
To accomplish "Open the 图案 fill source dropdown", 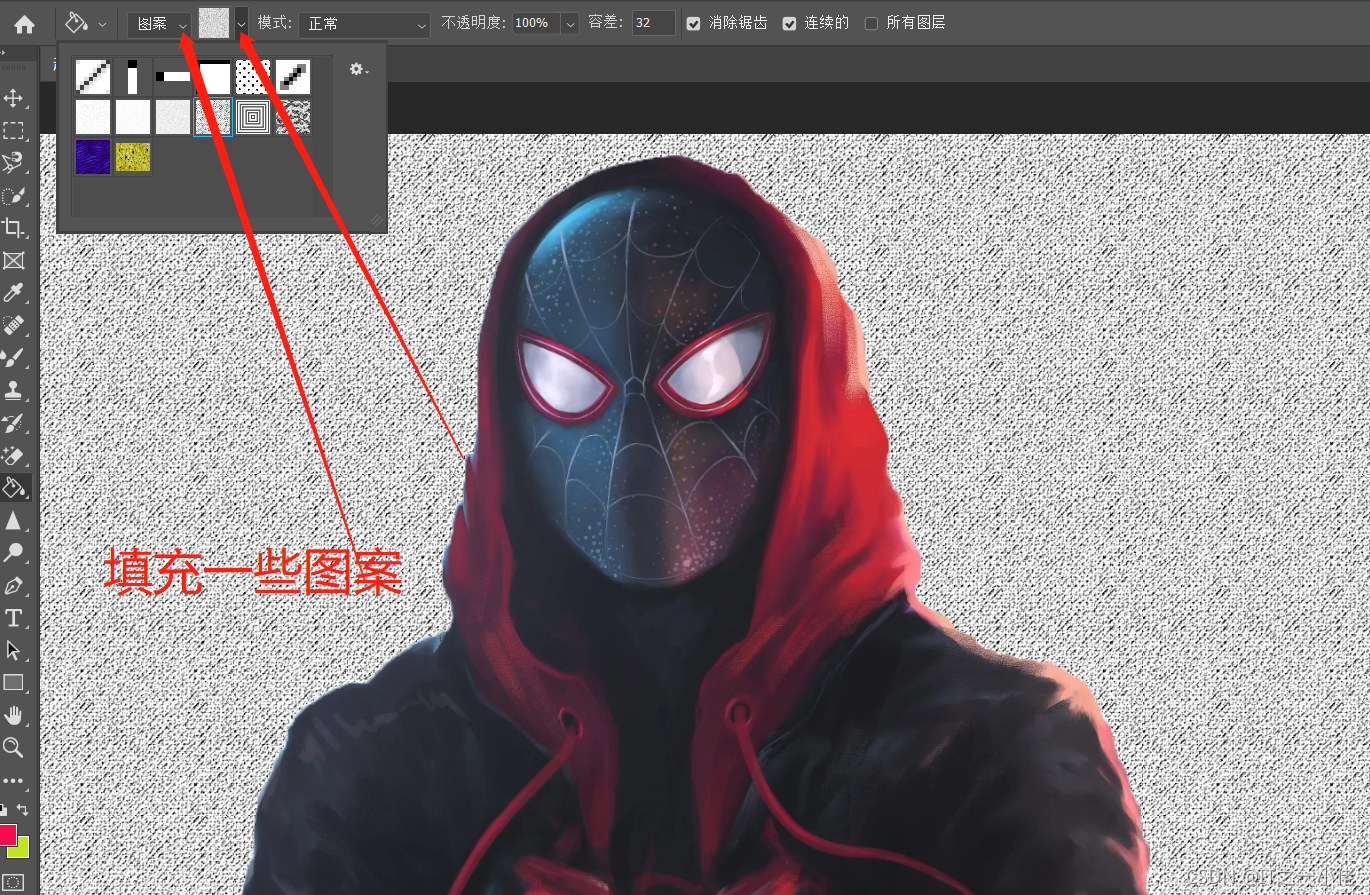I will click(160, 24).
